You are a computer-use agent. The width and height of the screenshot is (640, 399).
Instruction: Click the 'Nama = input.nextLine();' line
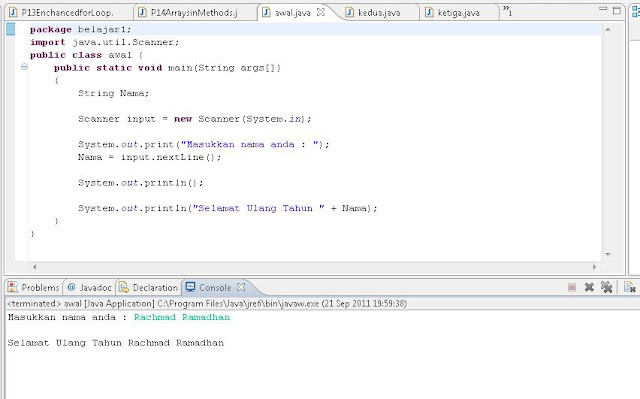(149, 157)
